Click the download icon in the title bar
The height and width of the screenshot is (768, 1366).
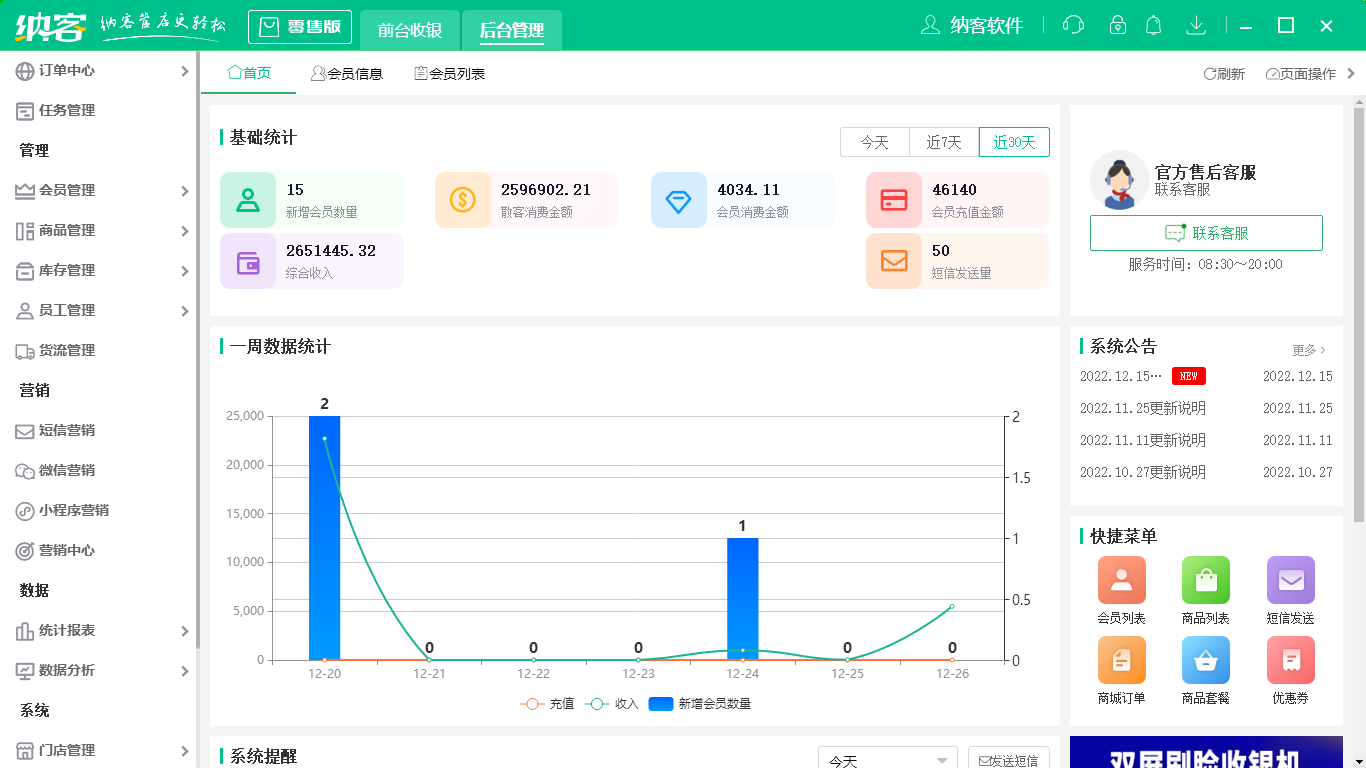click(x=1196, y=25)
